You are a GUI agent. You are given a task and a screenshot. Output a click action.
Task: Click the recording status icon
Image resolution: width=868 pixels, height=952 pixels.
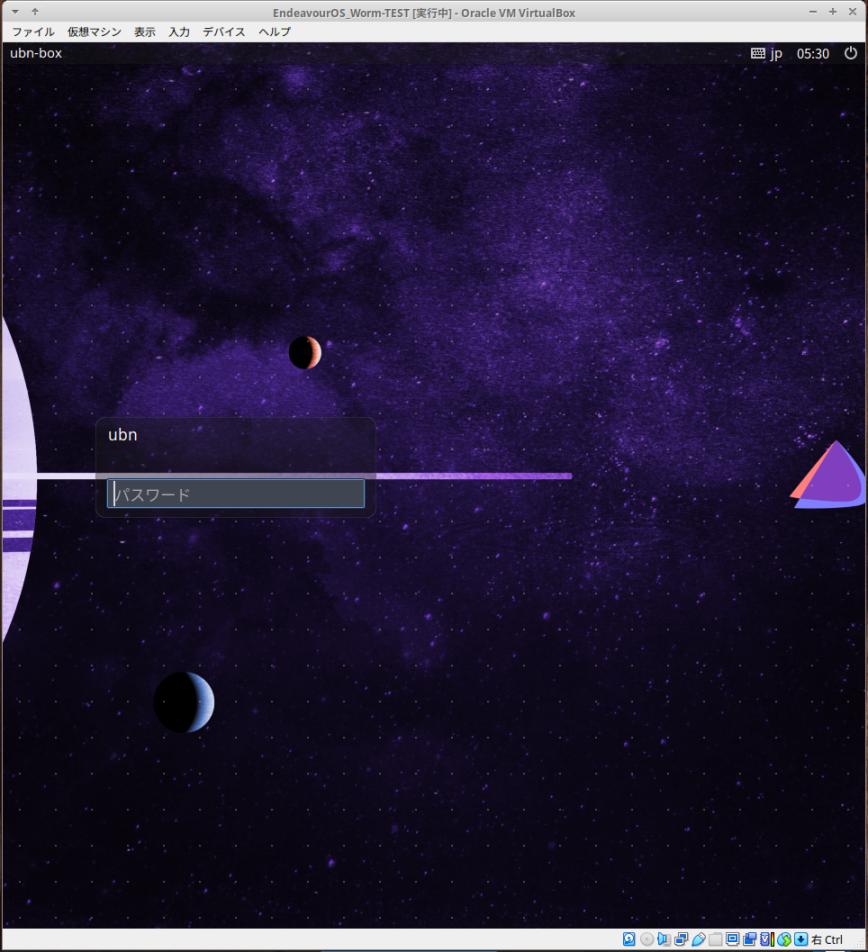750,939
